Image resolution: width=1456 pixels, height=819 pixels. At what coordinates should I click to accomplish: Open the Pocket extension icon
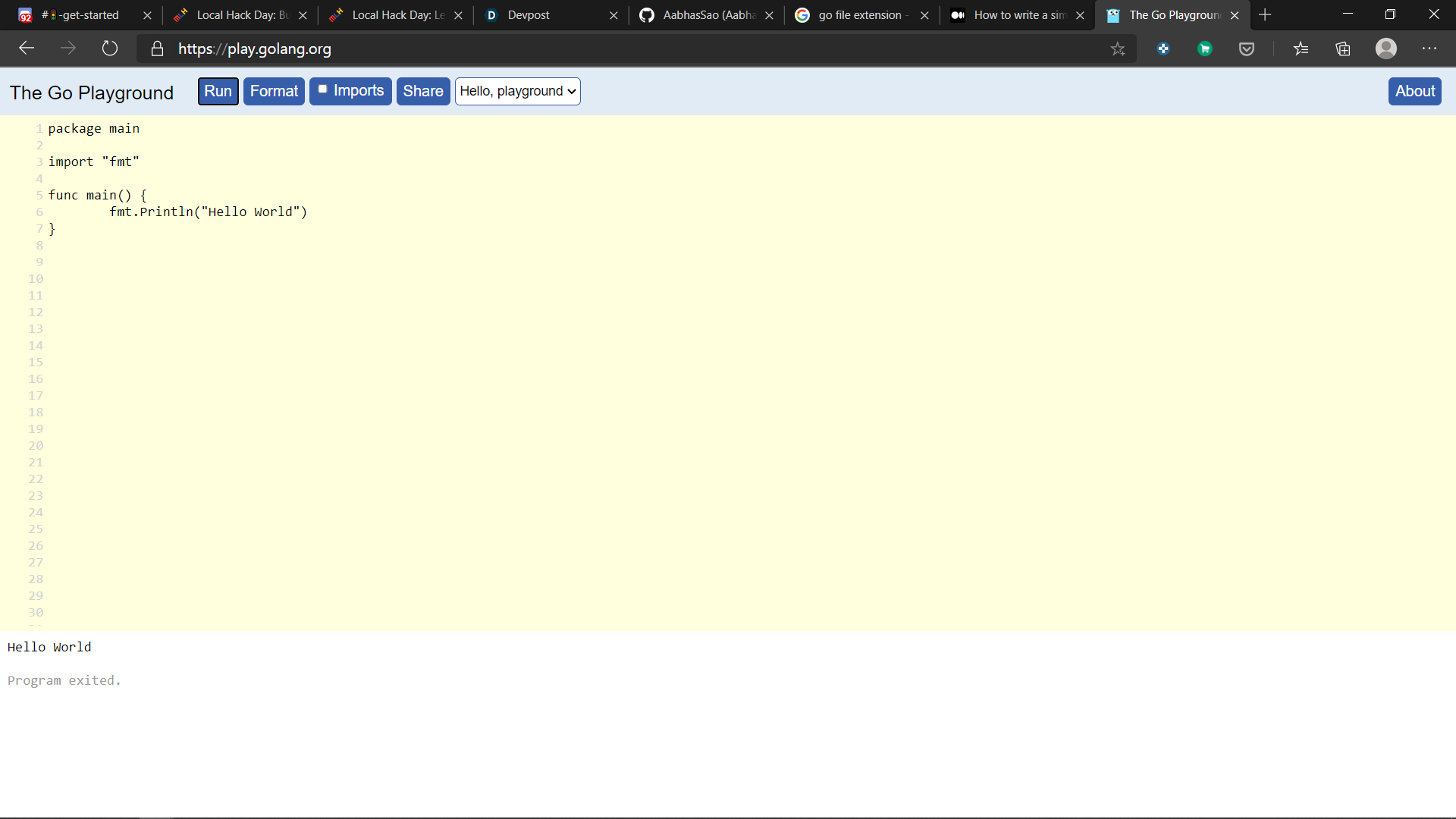pyautogui.click(x=1247, y=49)
